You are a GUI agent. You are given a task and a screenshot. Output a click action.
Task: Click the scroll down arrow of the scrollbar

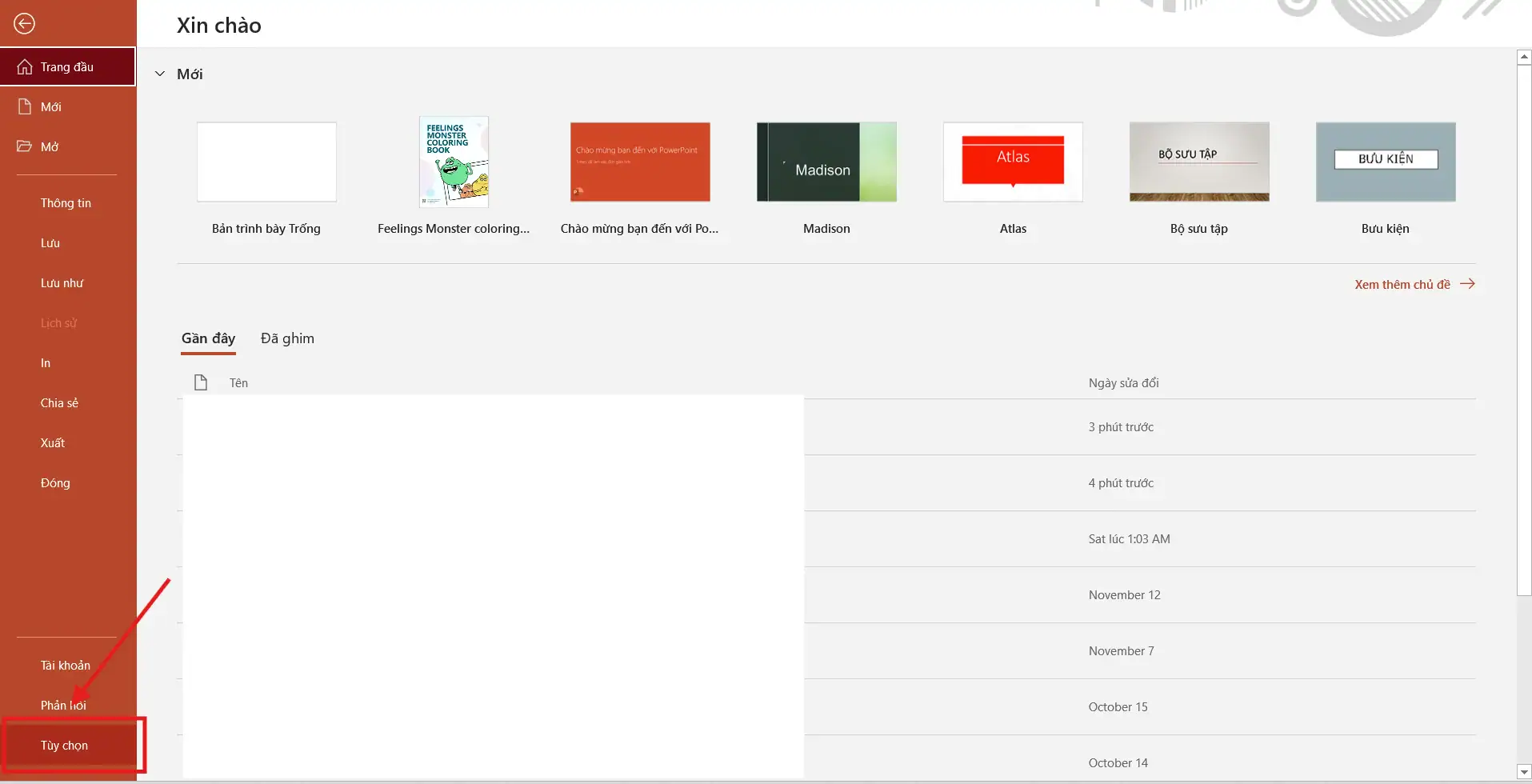click(1524, 772)
